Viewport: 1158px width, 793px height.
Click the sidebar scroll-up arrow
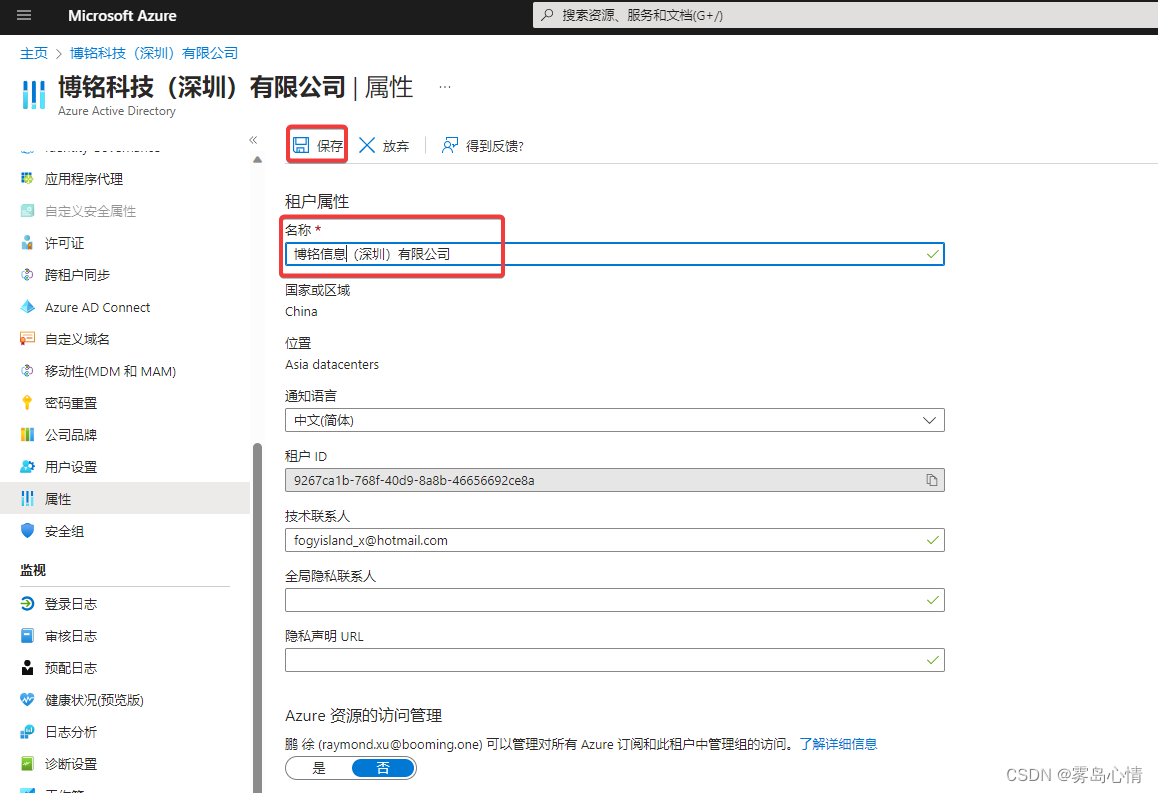pos(257,159)
